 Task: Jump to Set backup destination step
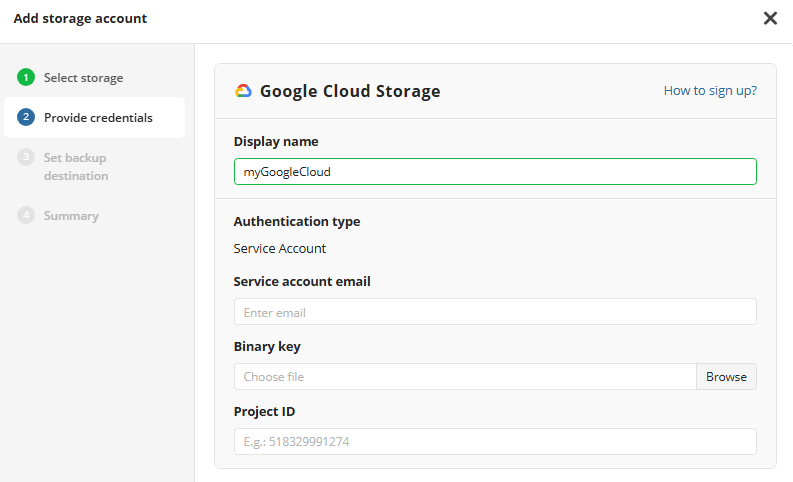tap(76, 166)
